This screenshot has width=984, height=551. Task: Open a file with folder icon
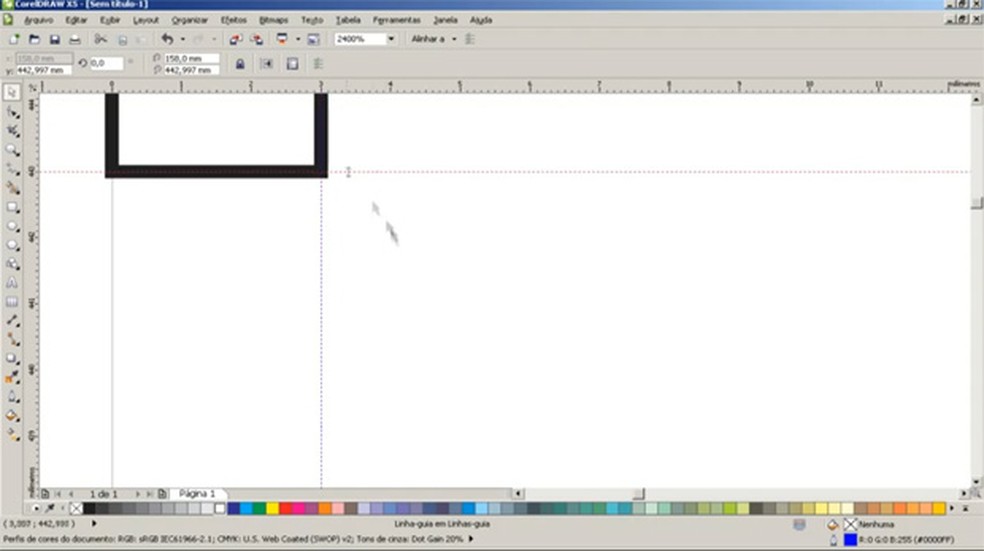[x=35, y=40]
